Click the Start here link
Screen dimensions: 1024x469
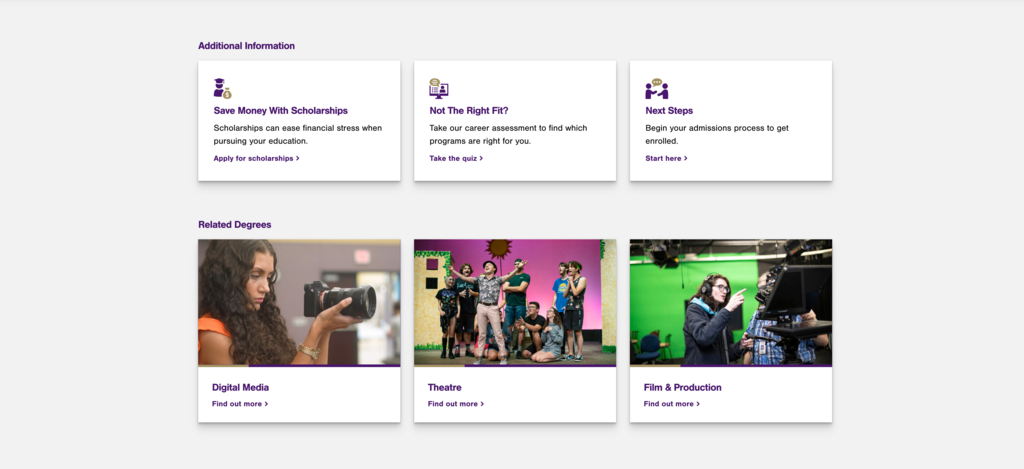pyautogui.click(x=666, y=158)
